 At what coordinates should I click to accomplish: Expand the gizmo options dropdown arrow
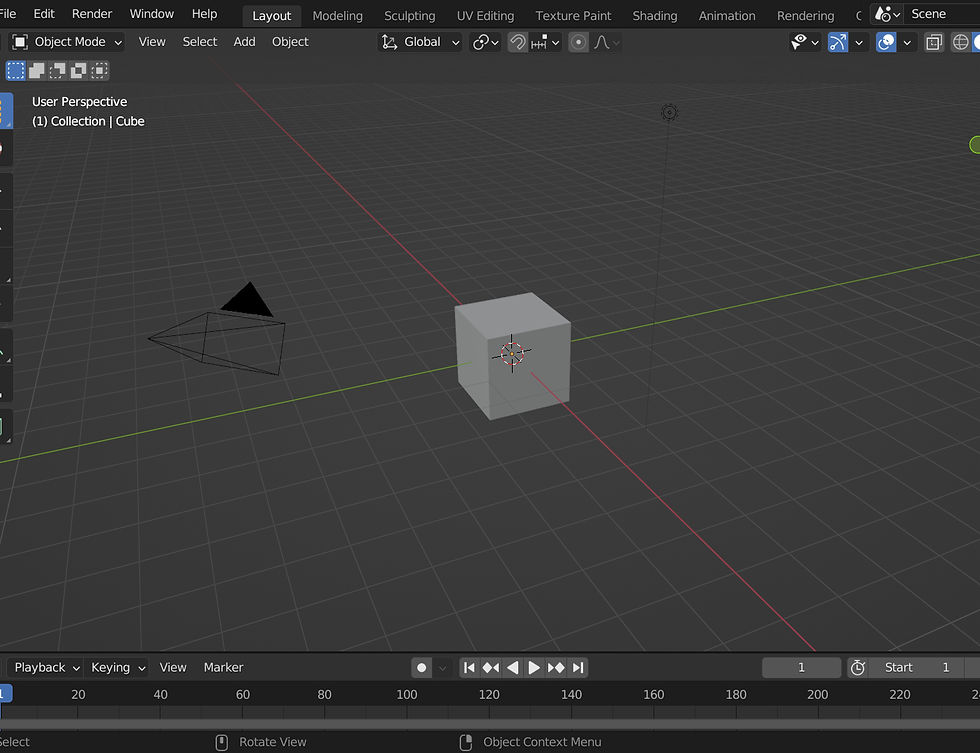[x=859, y=42]
